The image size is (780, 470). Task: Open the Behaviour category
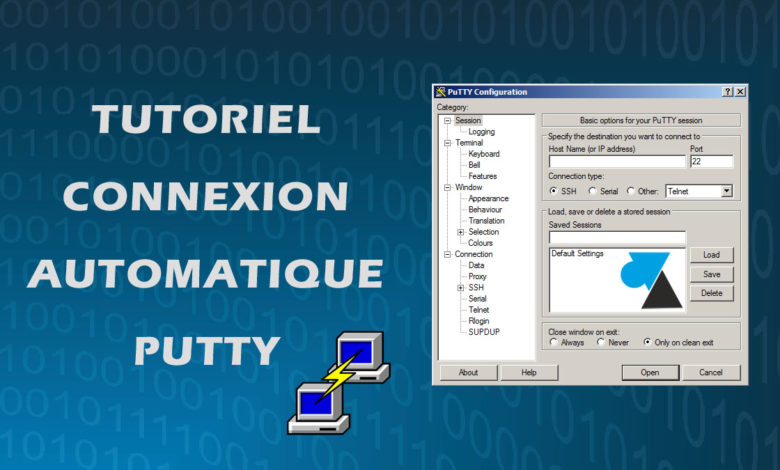click(x=485, y=209)
